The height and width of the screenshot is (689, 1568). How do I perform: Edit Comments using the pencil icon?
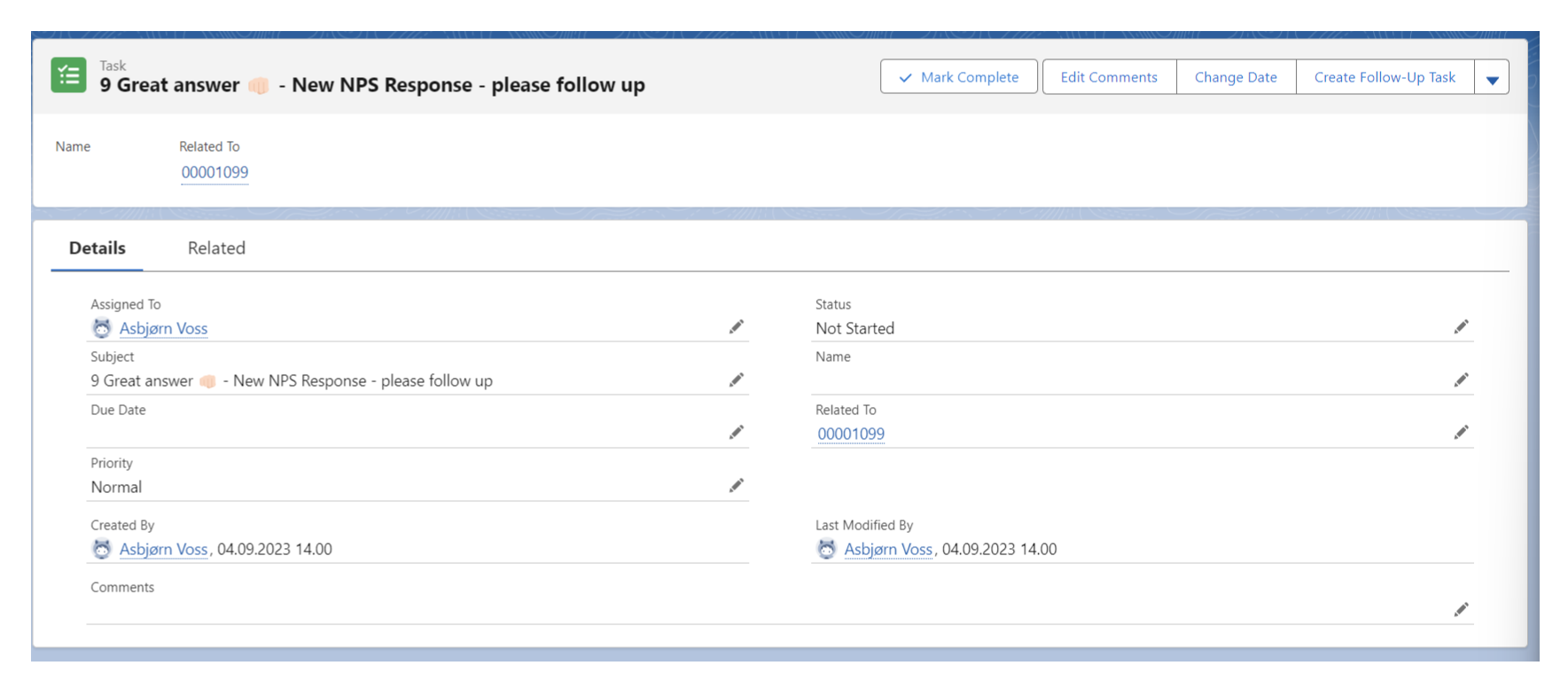pos(1461,609)
